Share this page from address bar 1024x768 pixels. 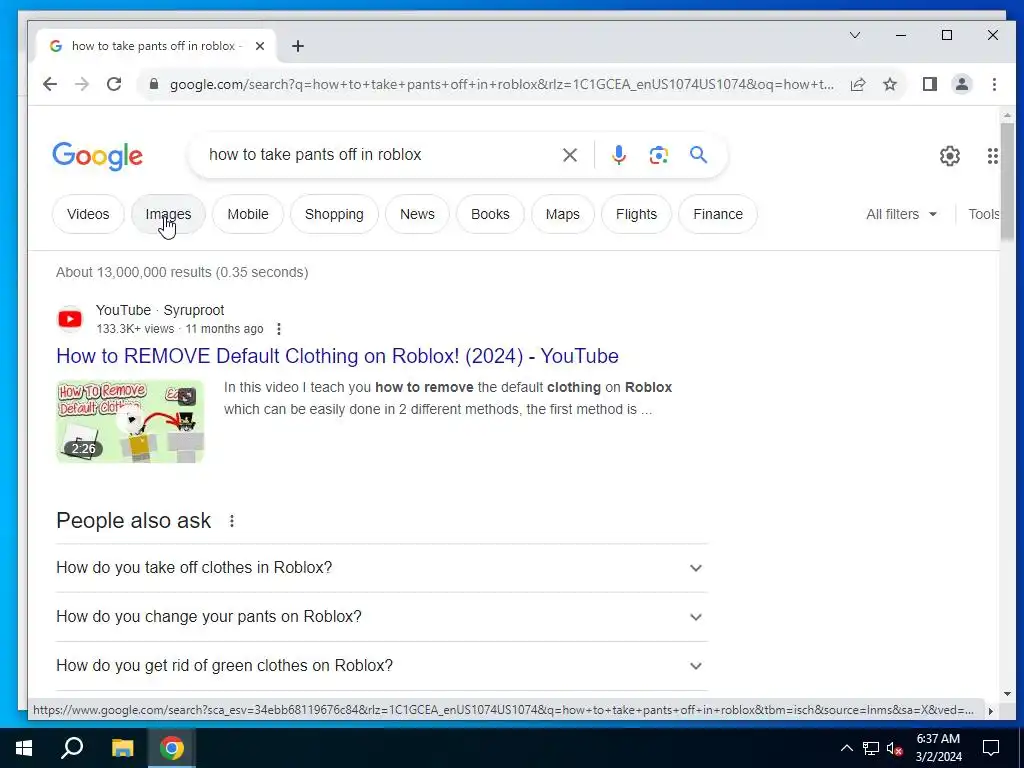click(857, 84)
